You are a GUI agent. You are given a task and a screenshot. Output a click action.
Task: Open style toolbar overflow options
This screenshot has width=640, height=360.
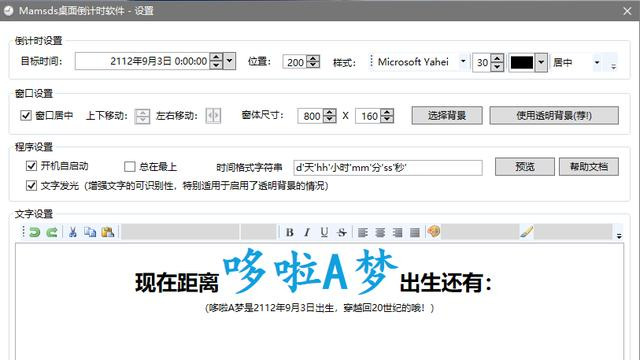pyautogui.click(x=613, y=66)
